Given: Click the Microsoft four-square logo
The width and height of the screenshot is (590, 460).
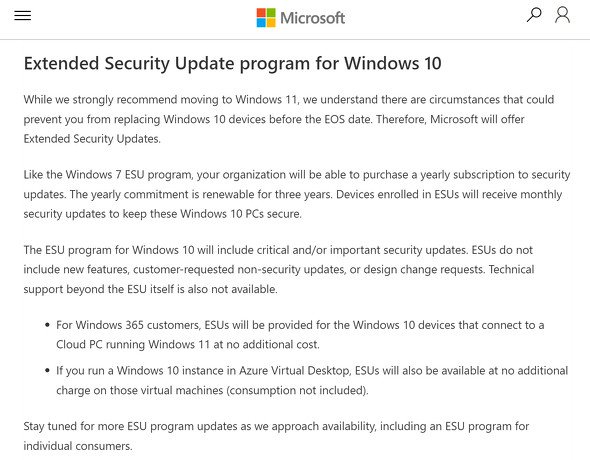Looking at the screenshot, I should point(266,18).
